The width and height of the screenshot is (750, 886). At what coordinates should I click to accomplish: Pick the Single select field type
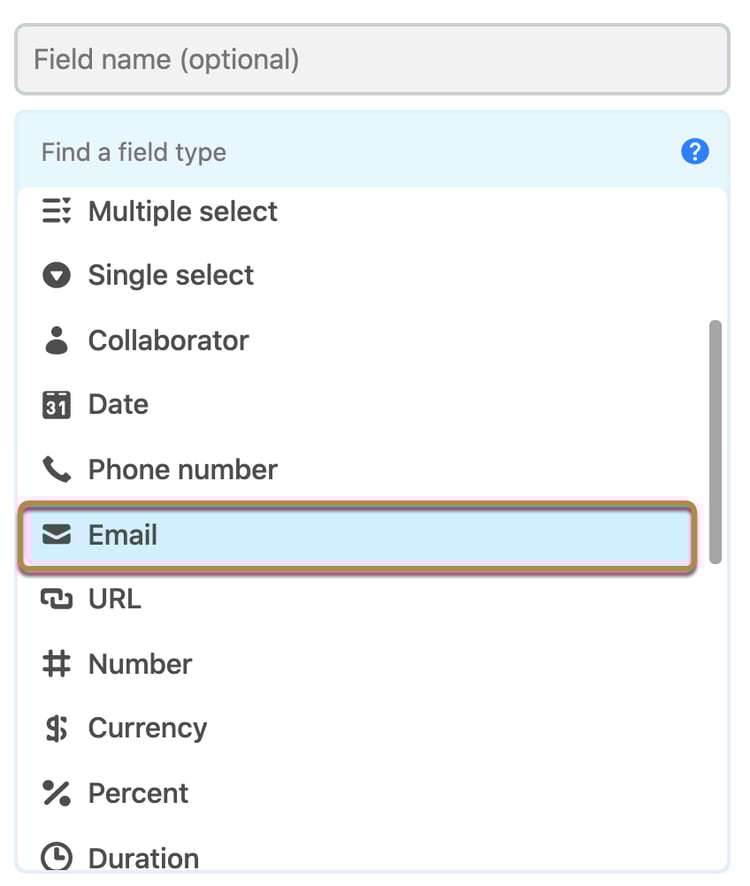(x=171, y=275)
